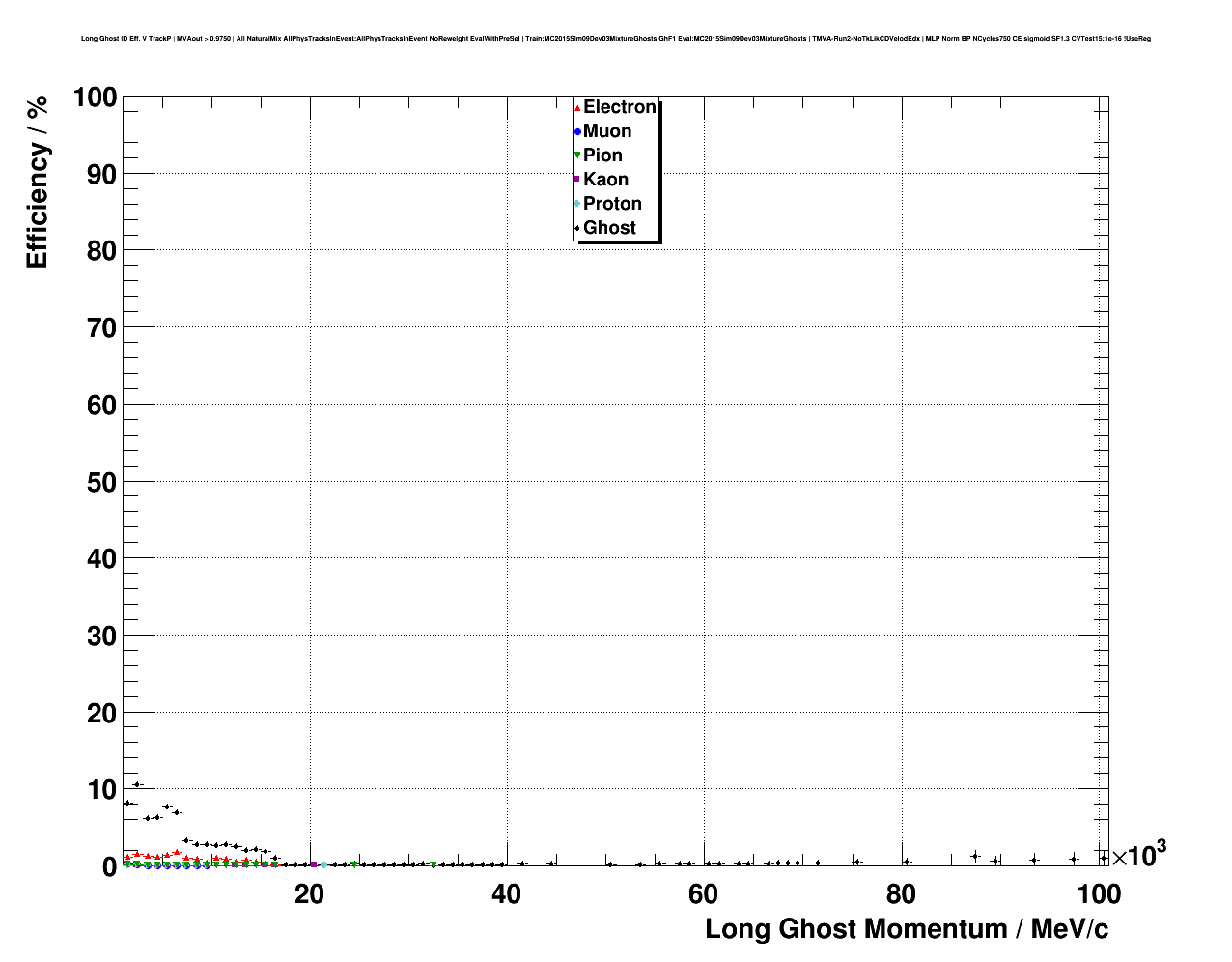This screenshot has width=1232, height=962.
Task: Click the '50' tick label on the y-axis
Action: point(101,482)
